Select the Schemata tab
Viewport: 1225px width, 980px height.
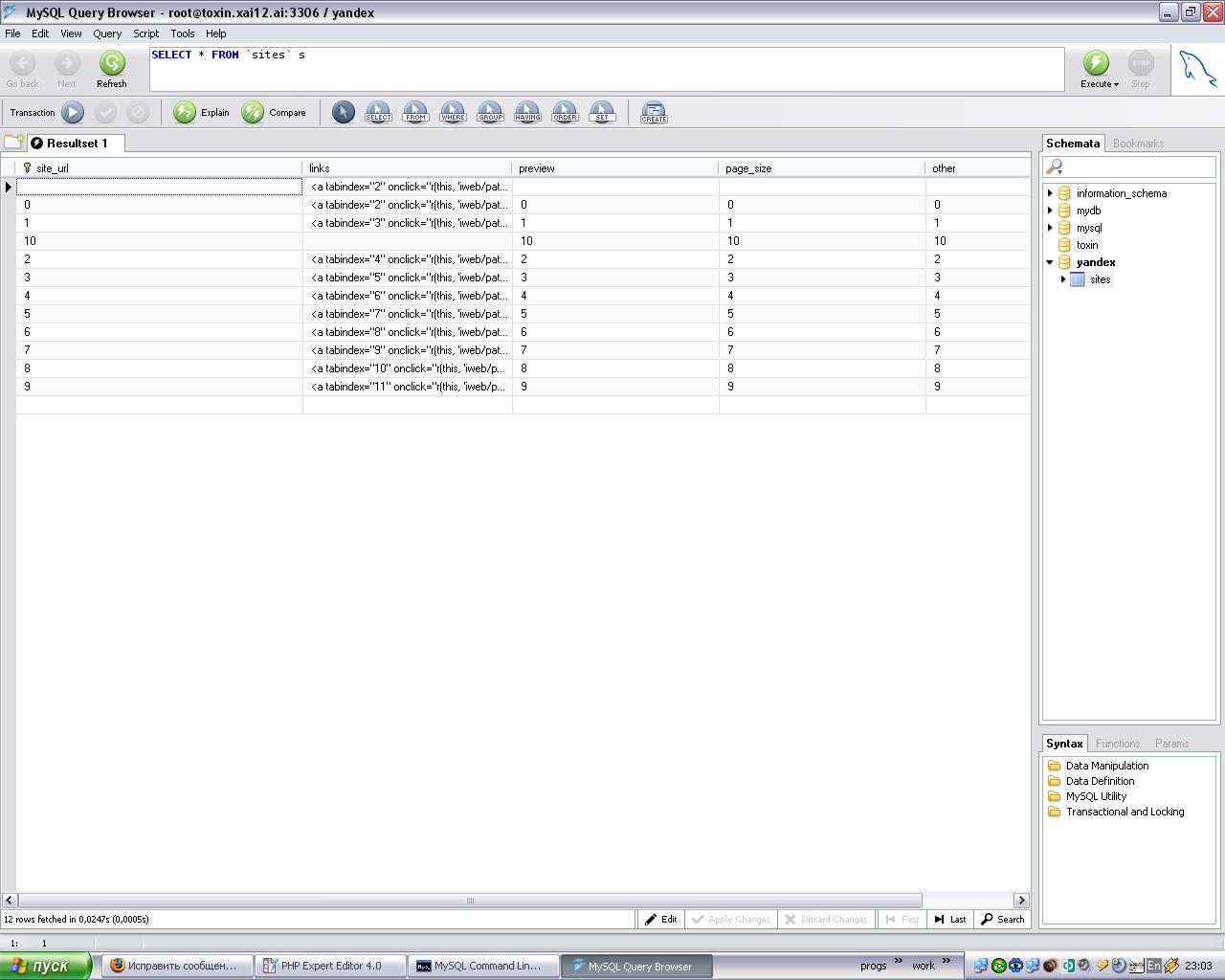pyautogui.click(x=1073, y=144)
